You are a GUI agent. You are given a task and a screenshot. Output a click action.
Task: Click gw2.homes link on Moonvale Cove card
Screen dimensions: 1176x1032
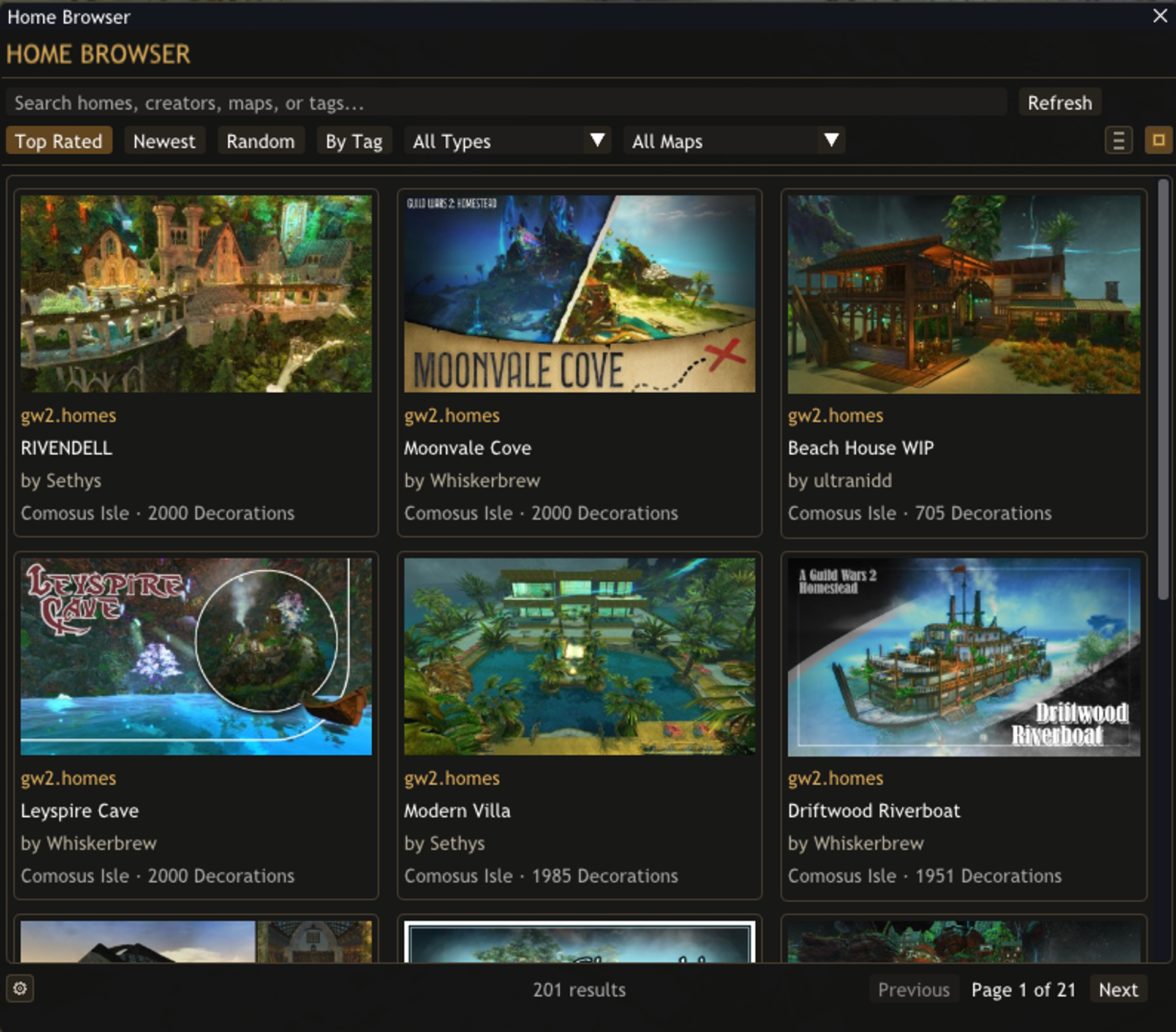(x=452, y=415)
